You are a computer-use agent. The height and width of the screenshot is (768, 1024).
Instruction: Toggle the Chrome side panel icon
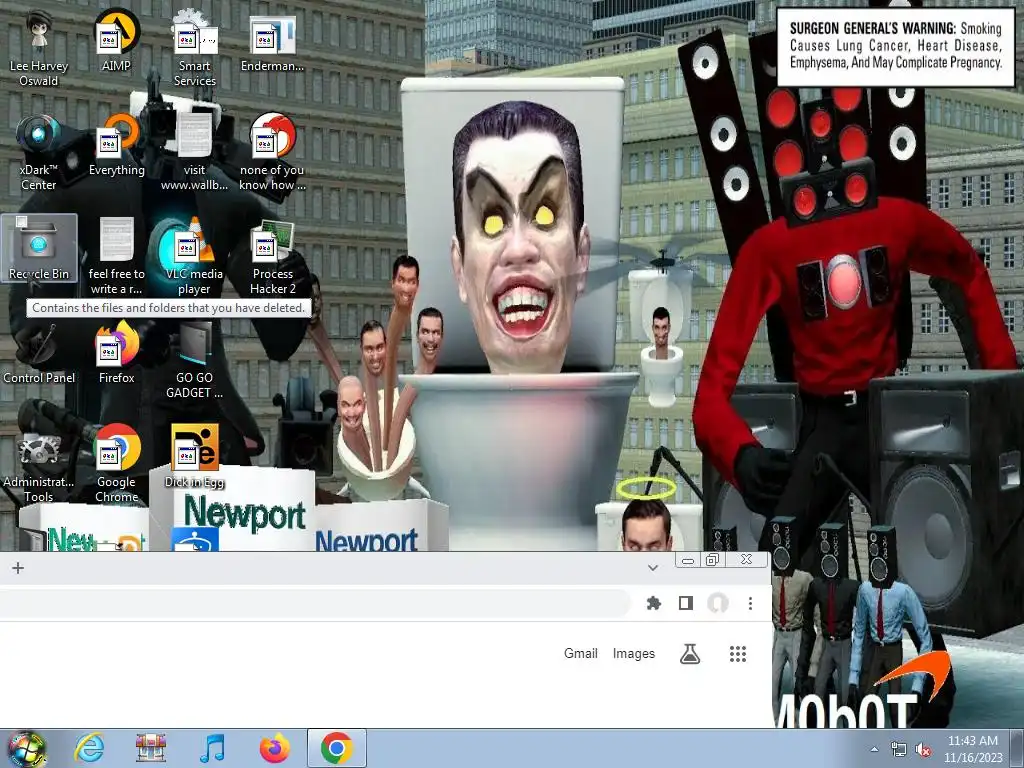685,603
